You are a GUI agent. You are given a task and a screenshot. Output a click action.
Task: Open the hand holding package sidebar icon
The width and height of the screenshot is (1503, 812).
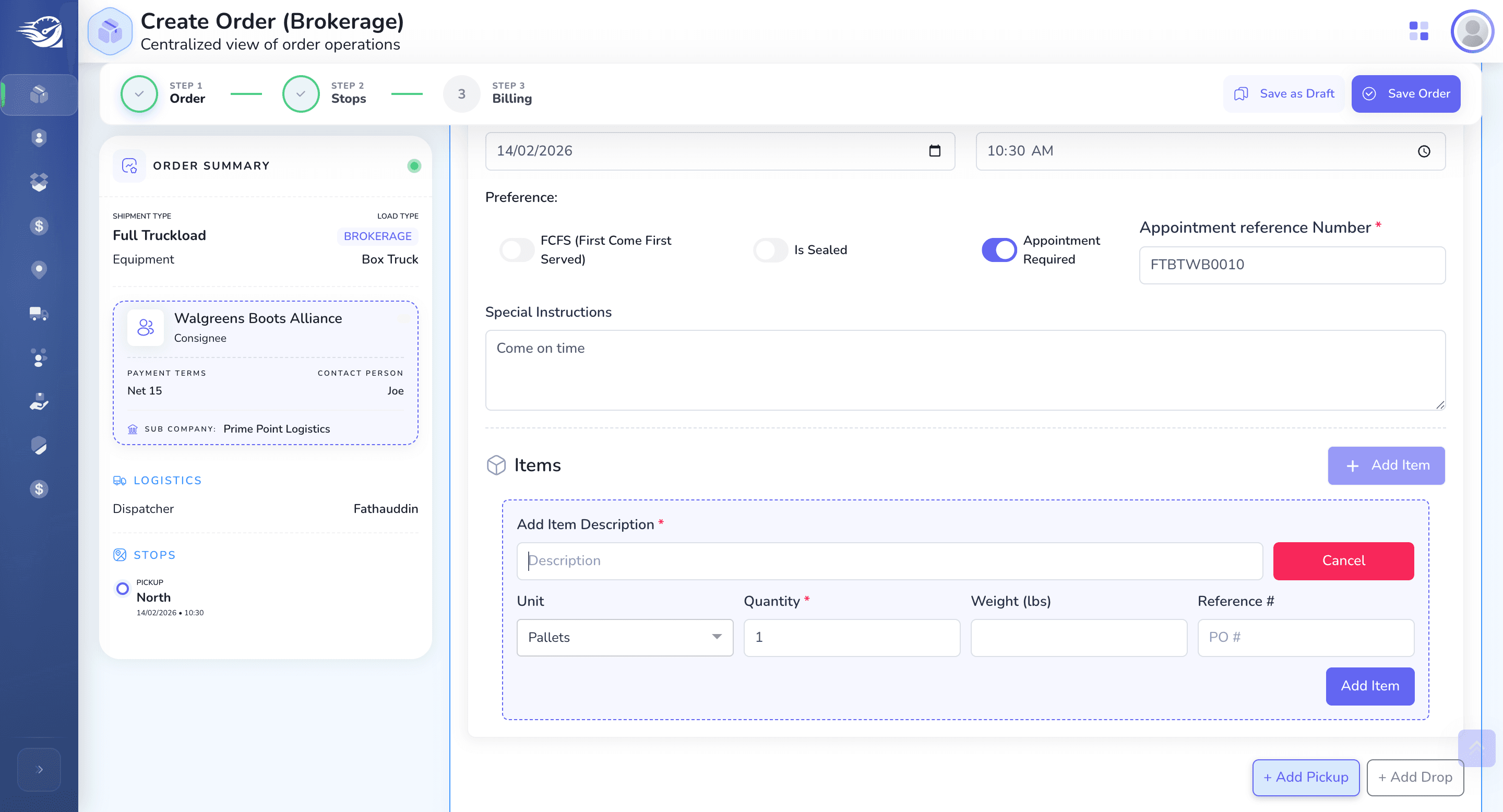(39, 401)
